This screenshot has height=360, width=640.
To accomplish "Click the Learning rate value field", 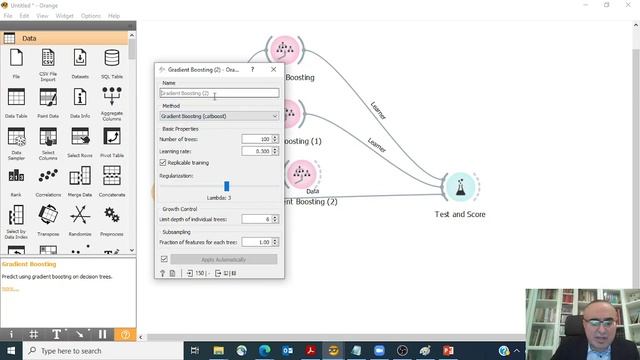I will (257, 151).
